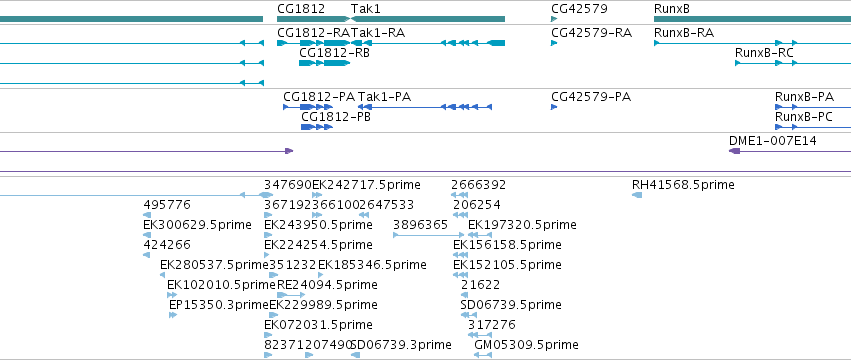Click the RH41568.5prime EST marker
Image resolution: width=851 pixels, height=360 pixels.
(x=637, y=194)
